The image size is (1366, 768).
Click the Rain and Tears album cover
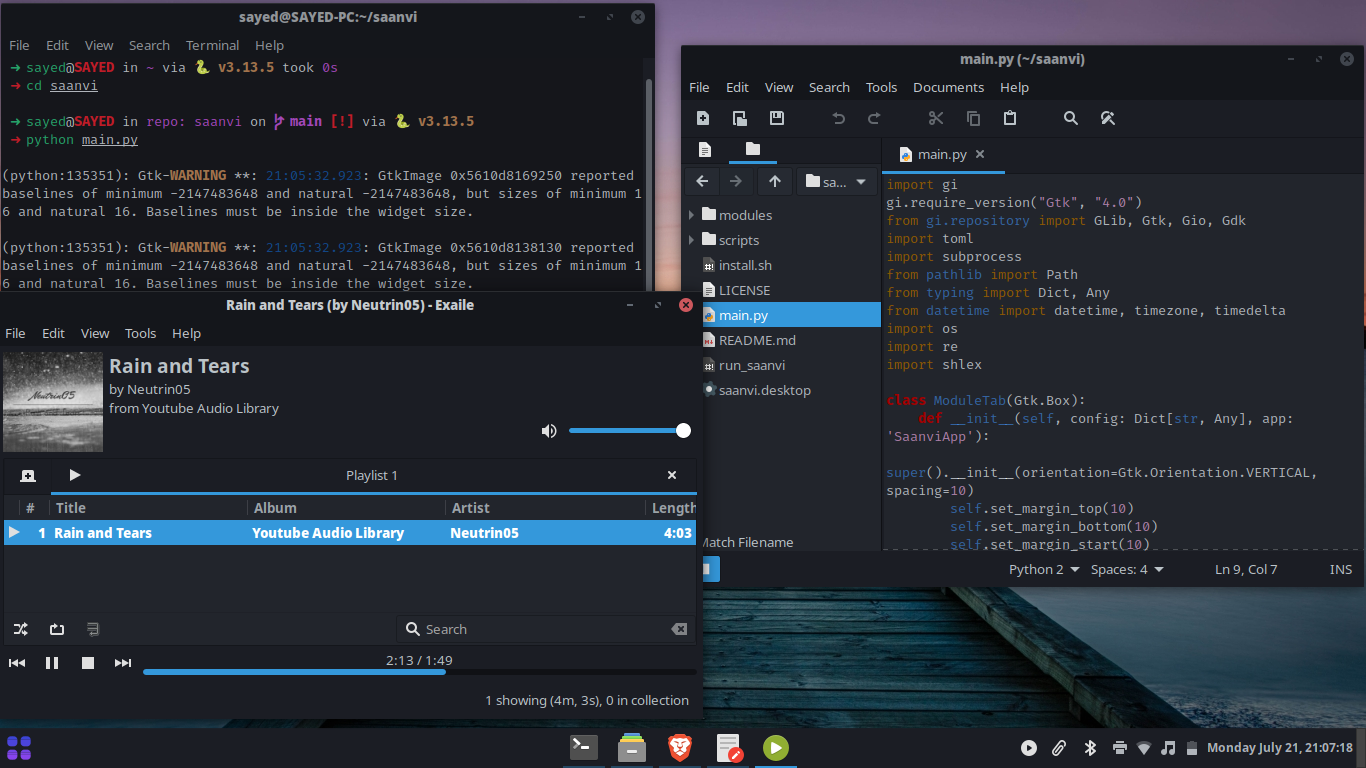click(x=53, y=401)
